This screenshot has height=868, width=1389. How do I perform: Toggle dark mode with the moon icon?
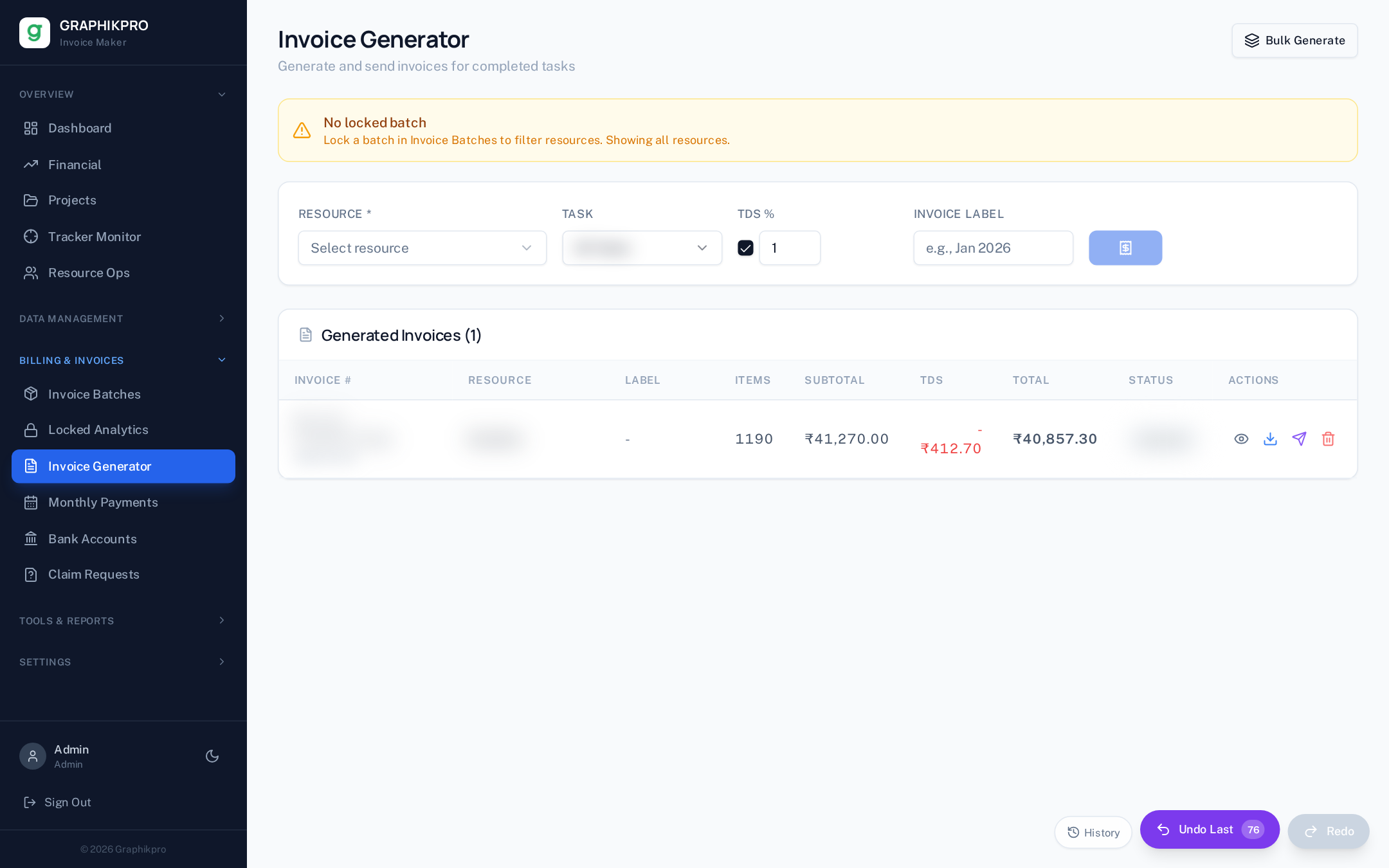tap(212, 756)
